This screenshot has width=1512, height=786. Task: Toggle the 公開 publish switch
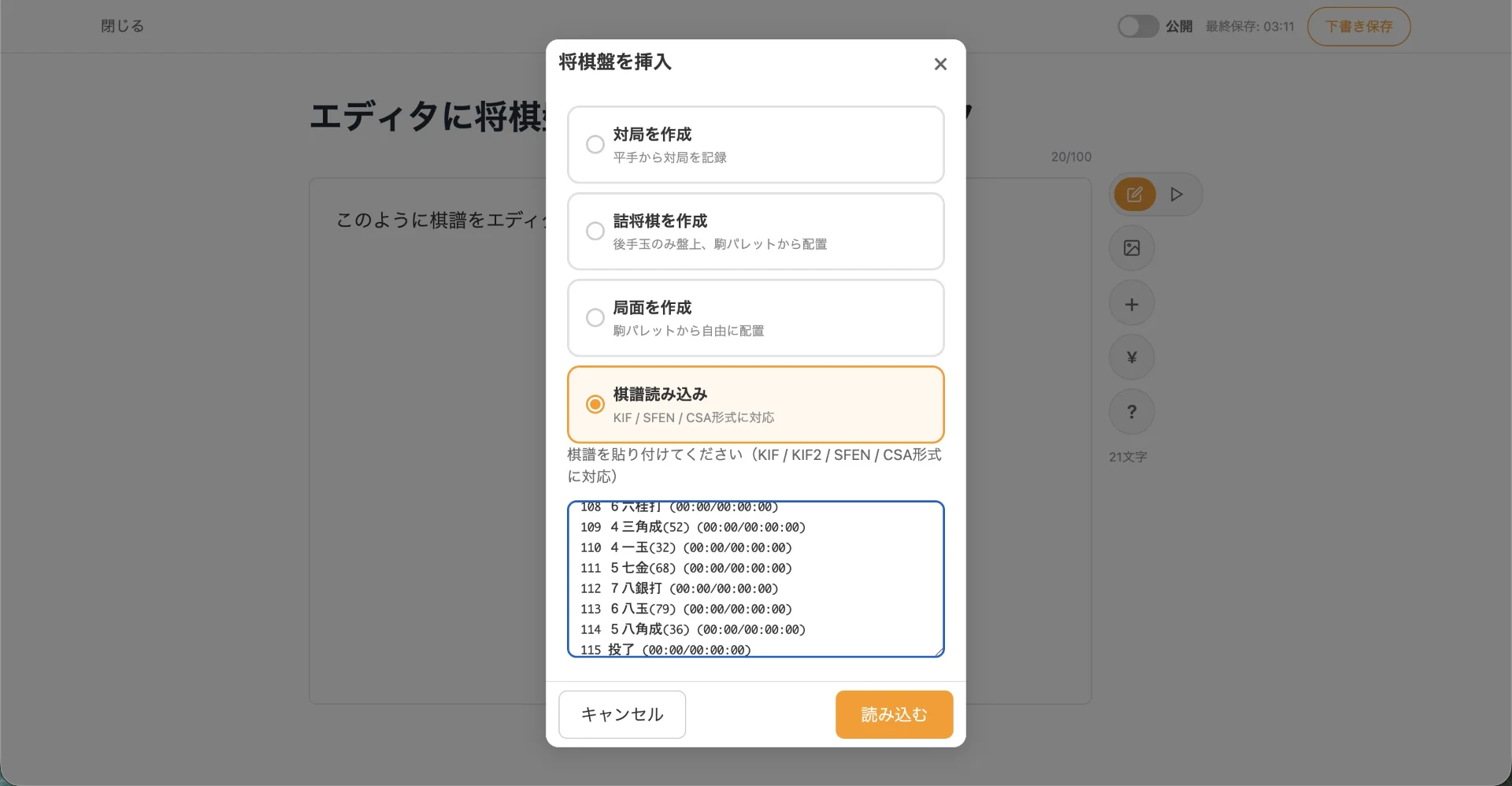(1137, 26)
